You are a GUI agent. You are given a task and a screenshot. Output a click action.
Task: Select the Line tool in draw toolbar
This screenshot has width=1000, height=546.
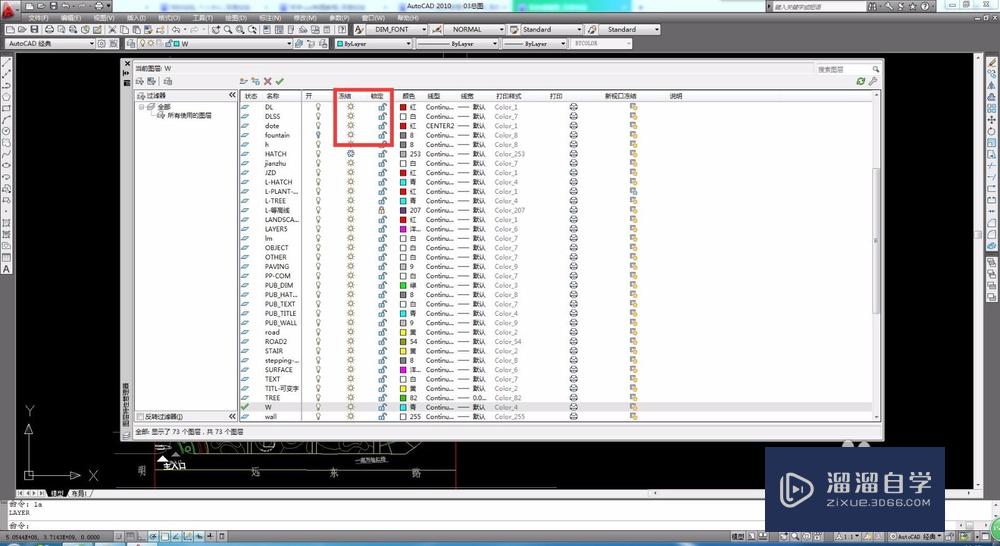[6, 63]
